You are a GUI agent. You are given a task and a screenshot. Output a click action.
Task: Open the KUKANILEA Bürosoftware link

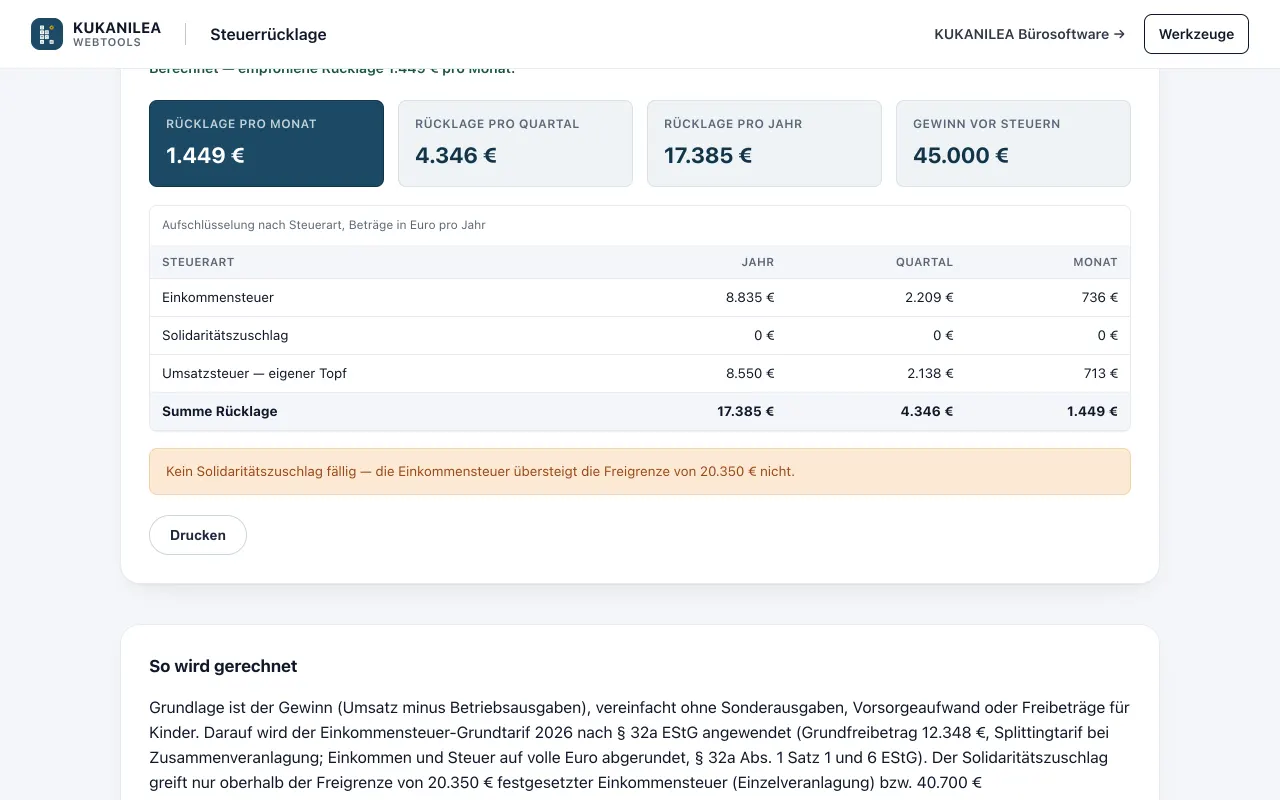[1029, 34]
